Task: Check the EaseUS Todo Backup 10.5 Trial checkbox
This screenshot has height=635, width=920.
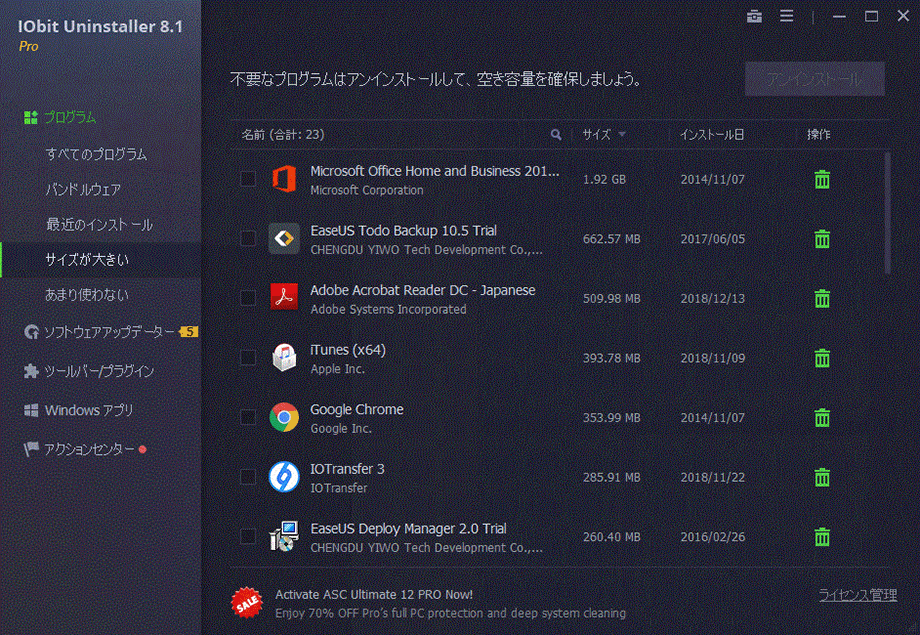Action: click(x=248, y=238)
